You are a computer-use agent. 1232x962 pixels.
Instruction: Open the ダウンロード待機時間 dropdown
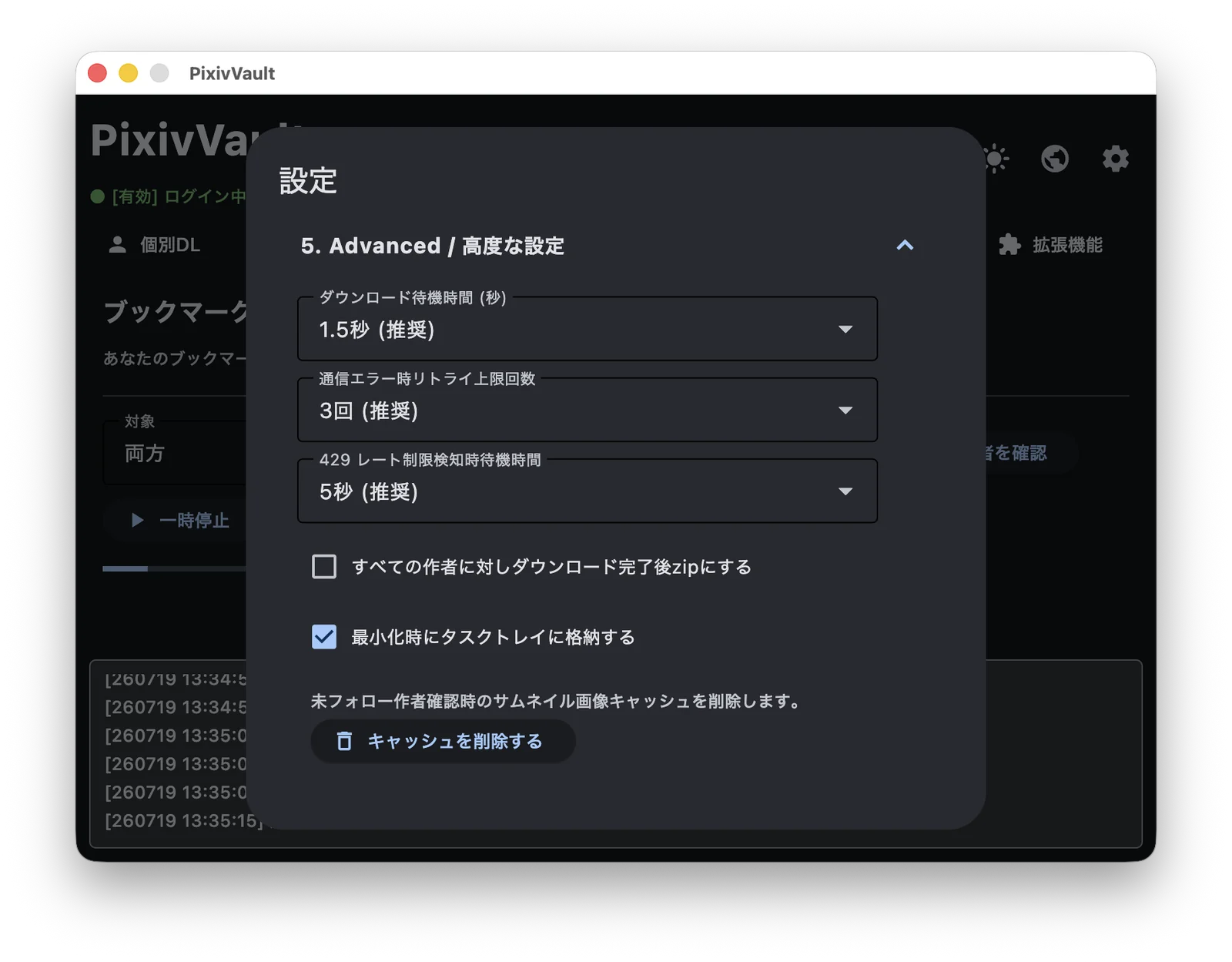(x=588, y=329)
